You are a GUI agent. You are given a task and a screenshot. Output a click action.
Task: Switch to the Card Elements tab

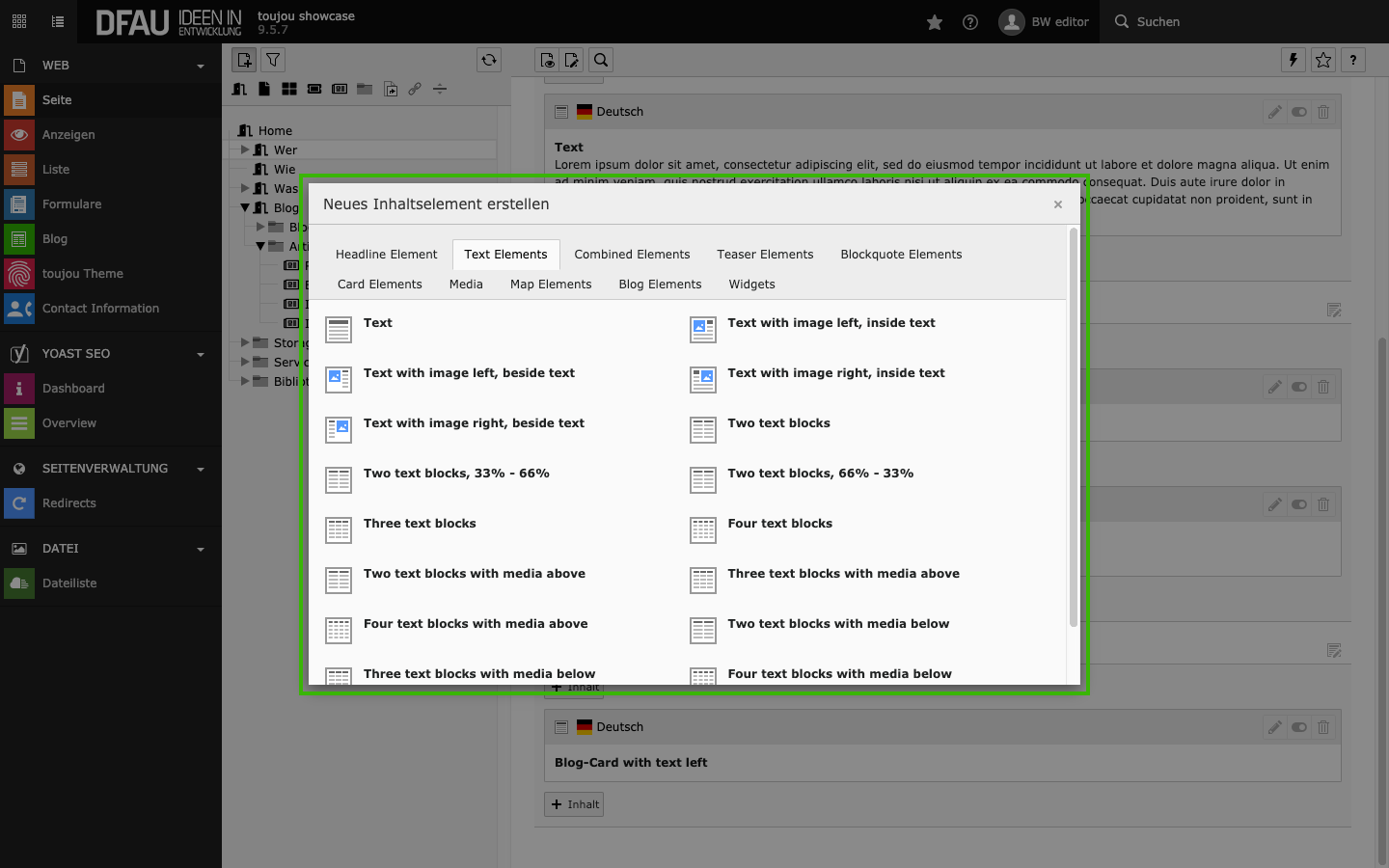click(379, 285)
